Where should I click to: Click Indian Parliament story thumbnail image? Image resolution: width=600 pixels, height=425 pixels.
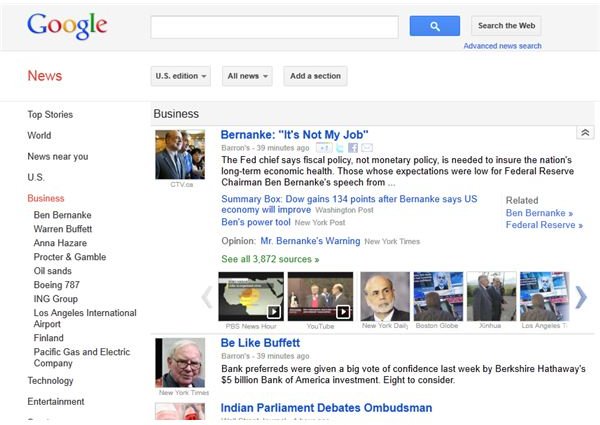[x=180, y=412]
